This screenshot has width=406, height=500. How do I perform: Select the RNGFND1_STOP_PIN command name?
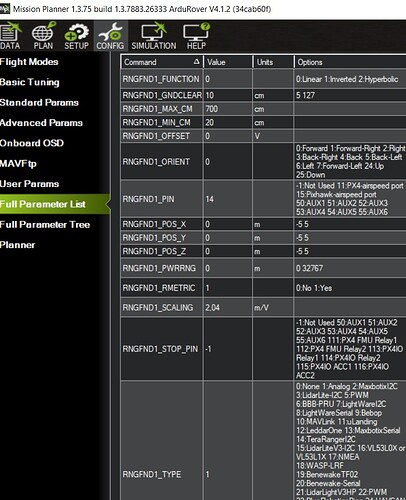tap(160, 349)
